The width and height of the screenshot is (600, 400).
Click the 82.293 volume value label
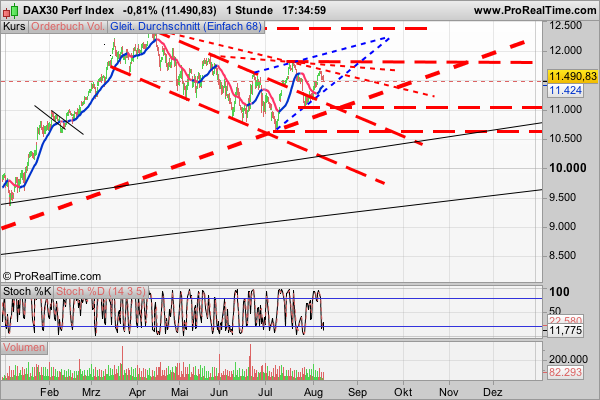pos(566,372)
